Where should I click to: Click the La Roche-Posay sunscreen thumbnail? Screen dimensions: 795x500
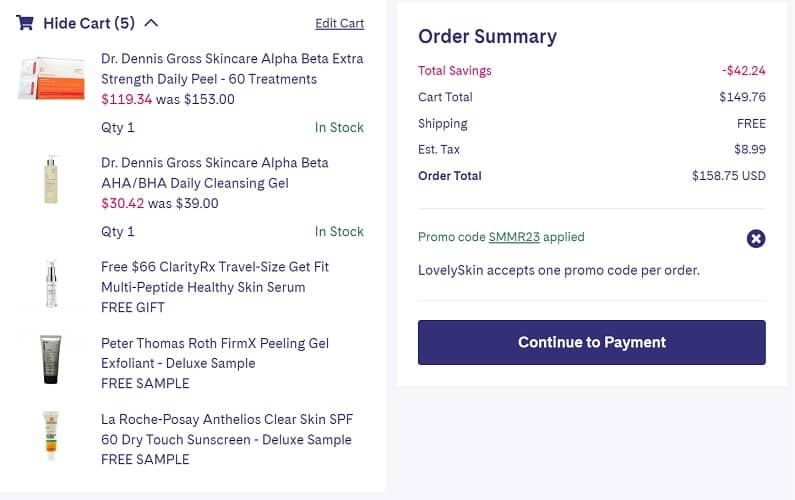coord(51,436)
